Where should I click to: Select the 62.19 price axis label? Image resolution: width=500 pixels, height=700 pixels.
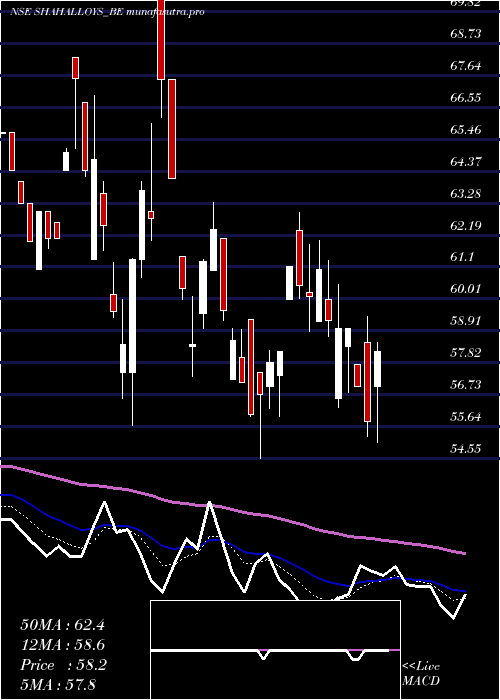(466, 225)
